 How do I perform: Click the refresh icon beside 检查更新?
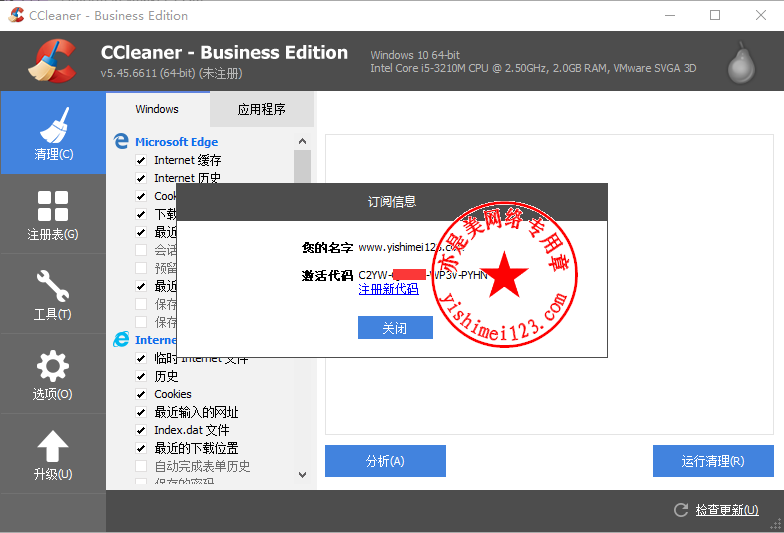coord(681,510)
